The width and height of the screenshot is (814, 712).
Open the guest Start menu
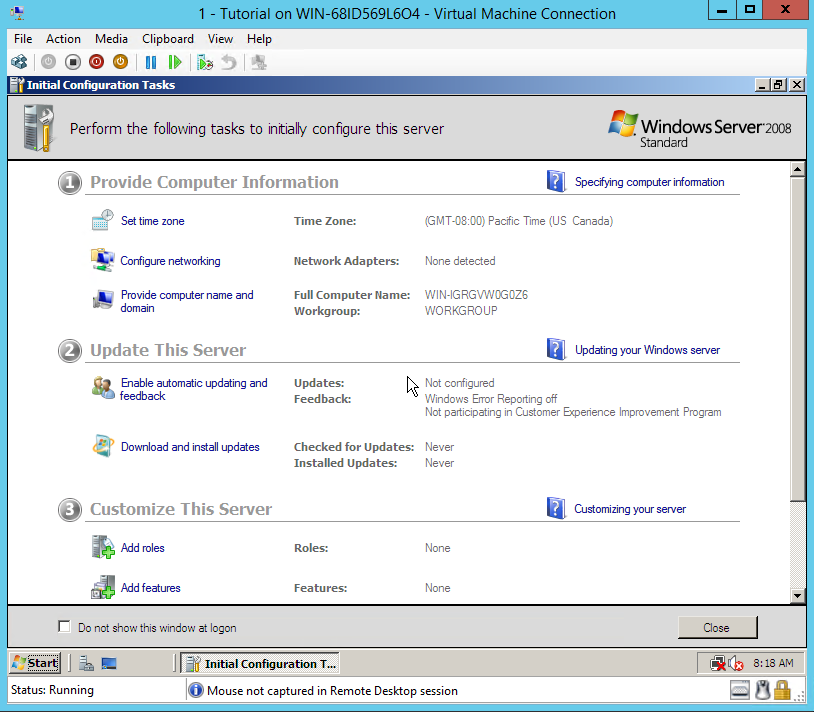coord(35,663)
